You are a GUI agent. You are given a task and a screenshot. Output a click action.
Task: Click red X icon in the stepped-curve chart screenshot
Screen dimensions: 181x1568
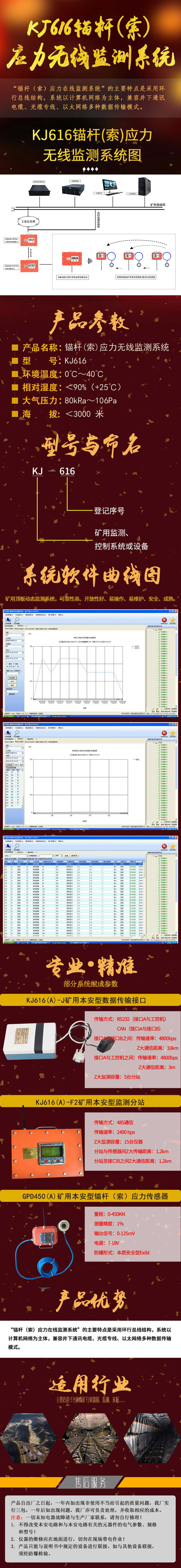pos(164,620)
